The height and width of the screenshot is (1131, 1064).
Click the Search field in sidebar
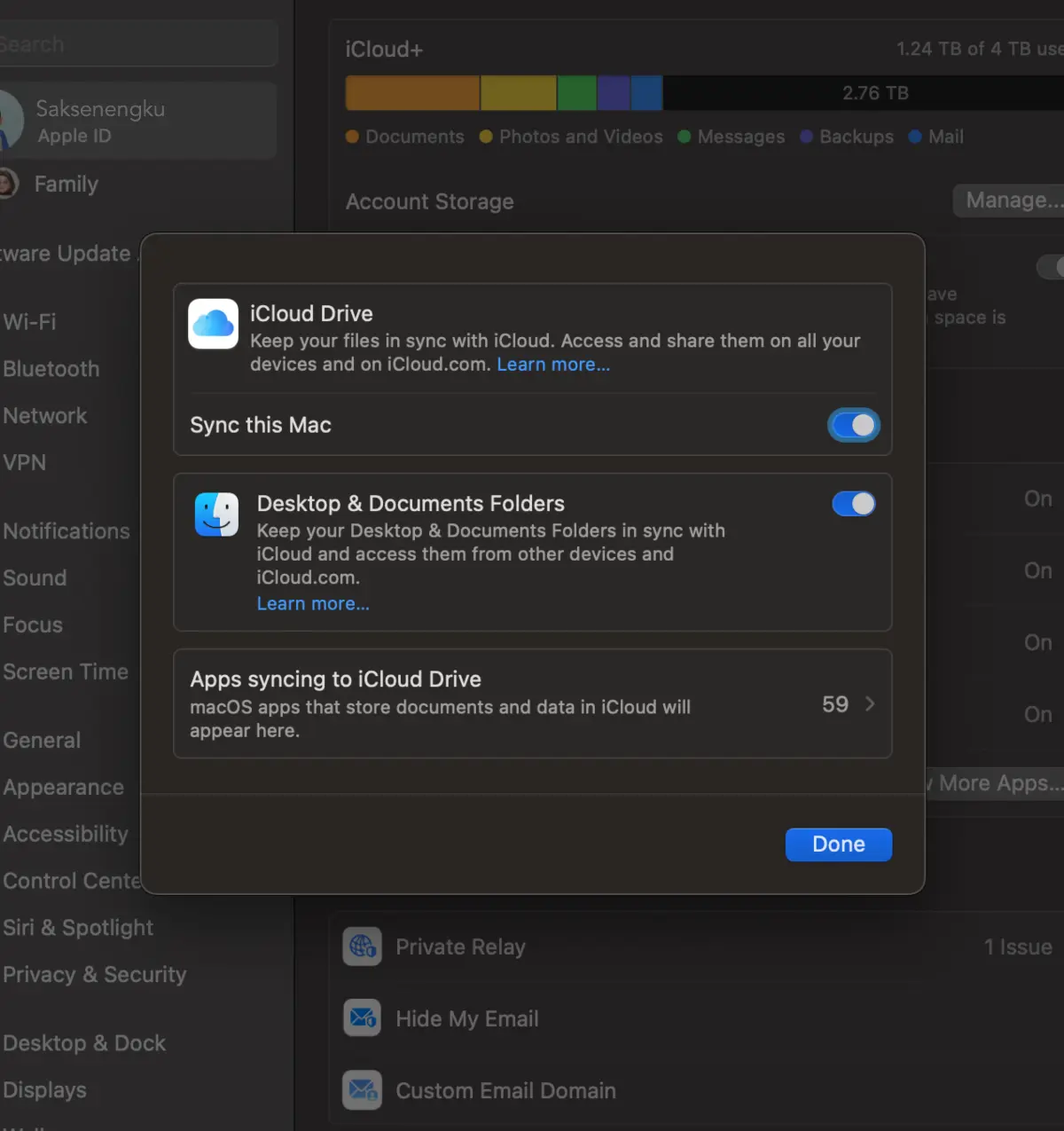133,44
